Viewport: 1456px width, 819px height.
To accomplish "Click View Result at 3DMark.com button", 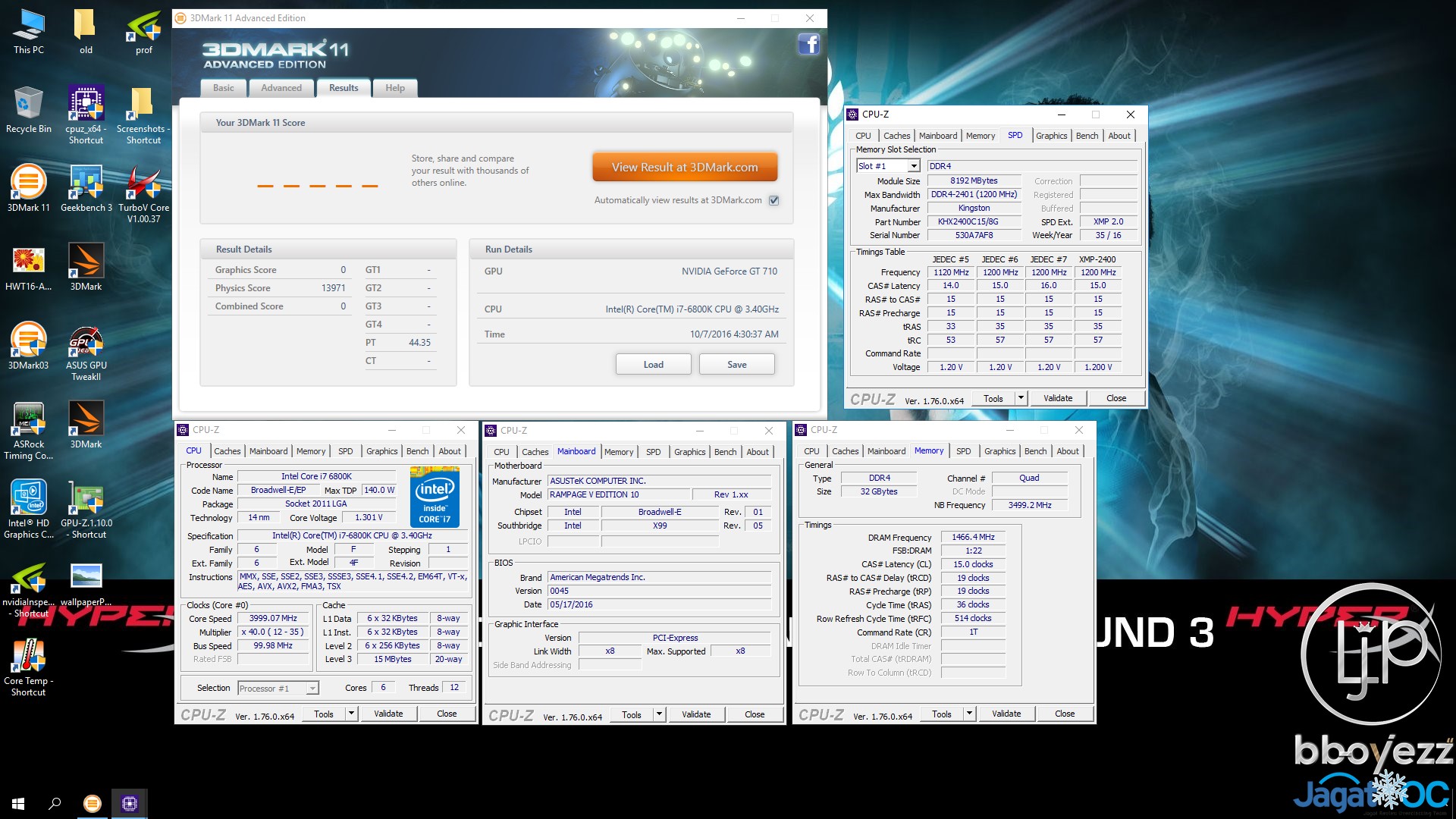I will [685, 168].
